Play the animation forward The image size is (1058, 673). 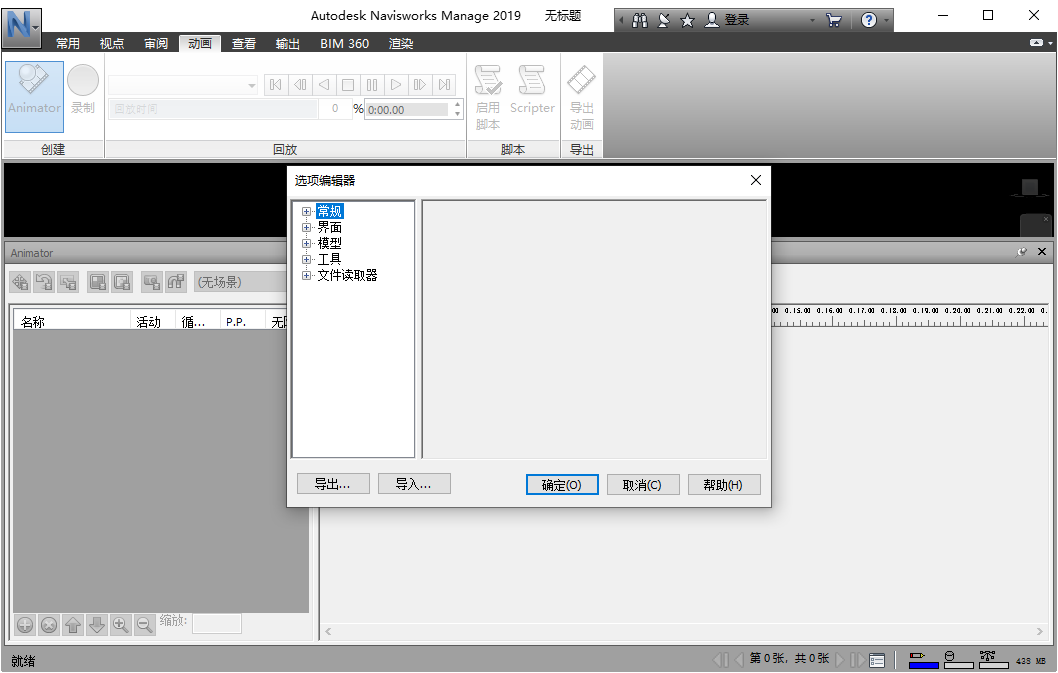click(396, 85)
